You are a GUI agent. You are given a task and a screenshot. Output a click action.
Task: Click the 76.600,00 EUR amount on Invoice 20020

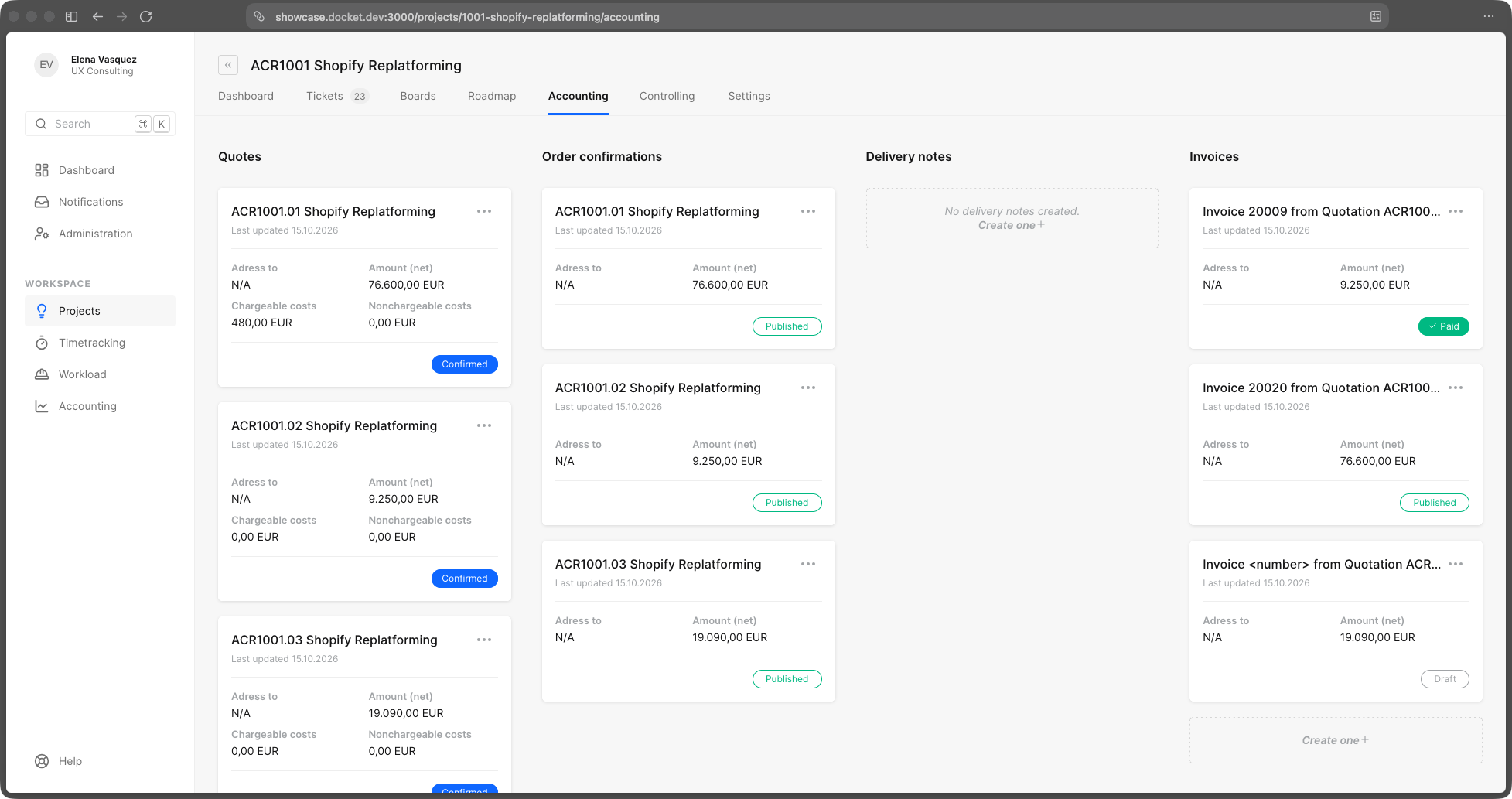coord(1378,461)
